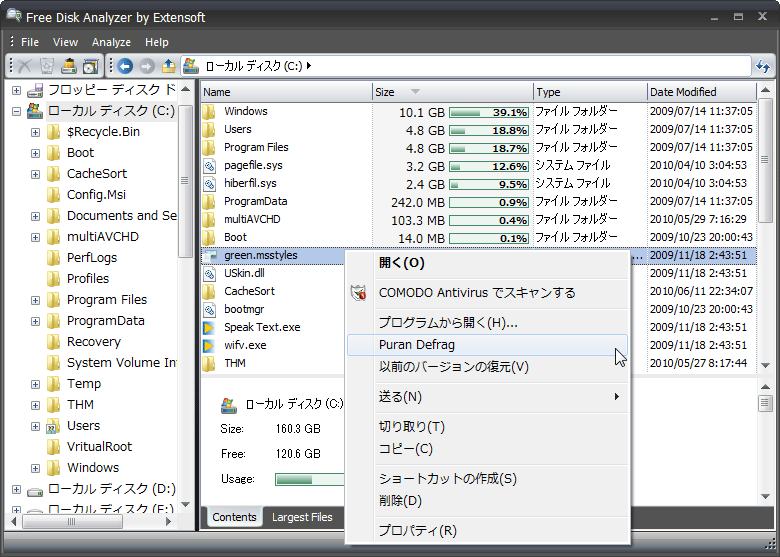
Task: Expand the Documents and Se tree node
Action: tap(35, 216)
